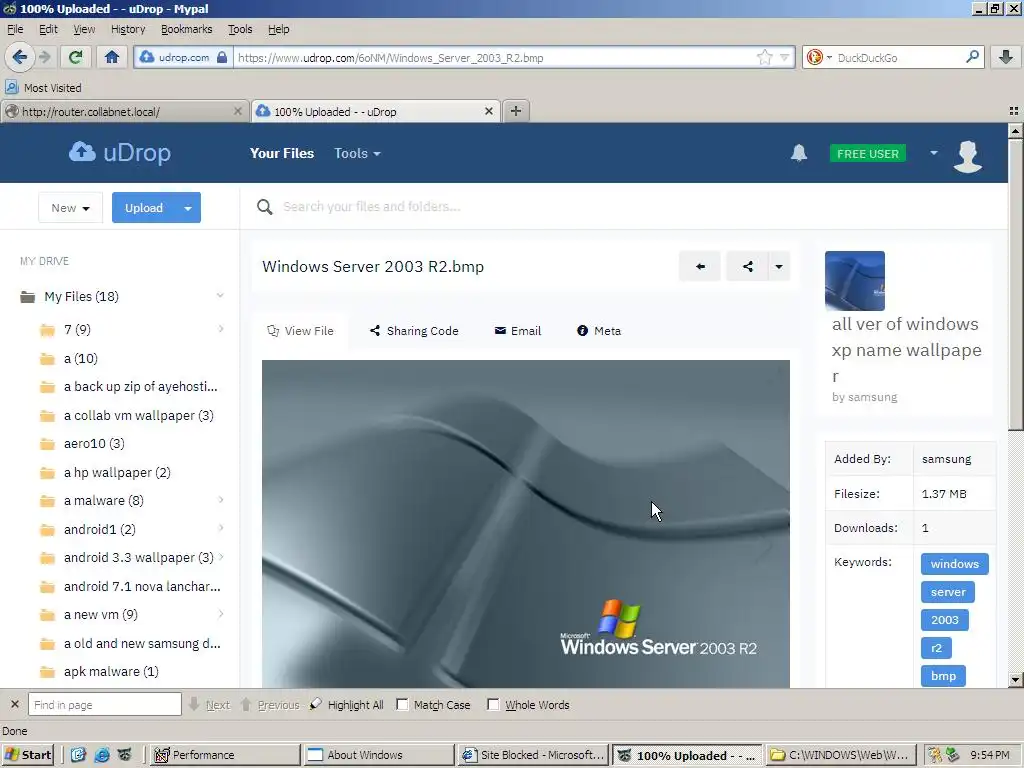Click the site identity lock icon for udrop.com
Viewport: 1024px width, 768px height.
222,57
